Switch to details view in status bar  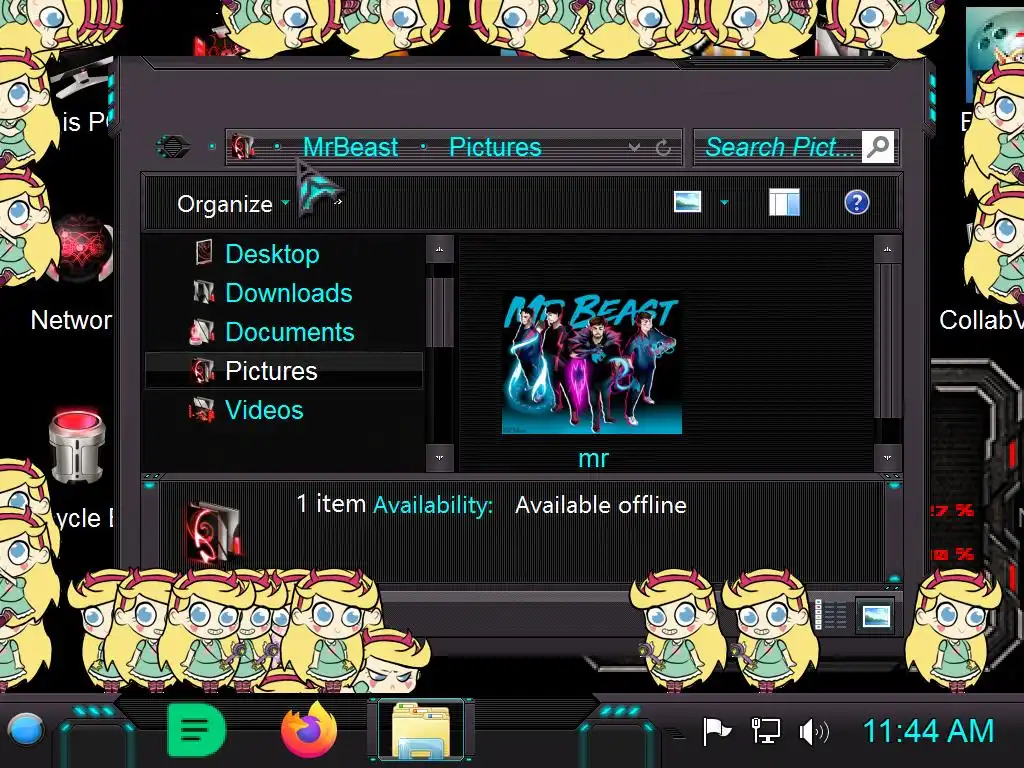tap(831, 615)
